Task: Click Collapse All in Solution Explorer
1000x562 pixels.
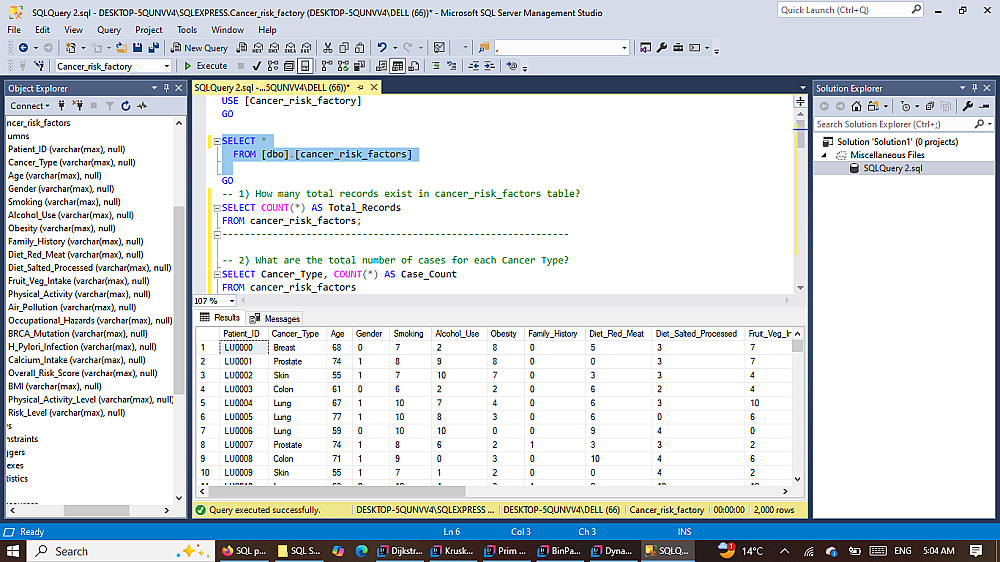Action: pyautogui.click(x=929, y=106)
